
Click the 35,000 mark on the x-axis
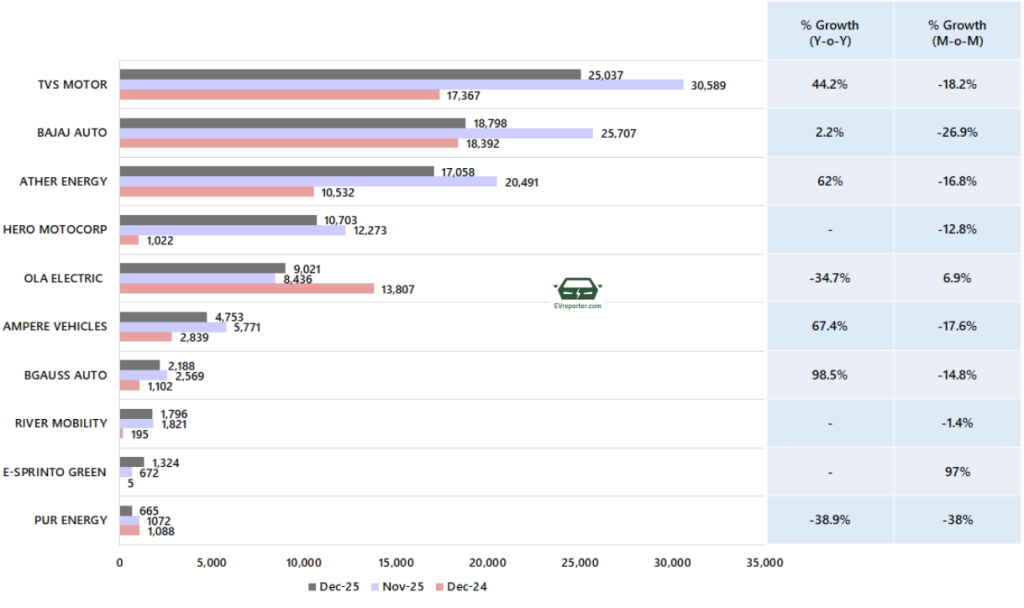pos(765,563)
